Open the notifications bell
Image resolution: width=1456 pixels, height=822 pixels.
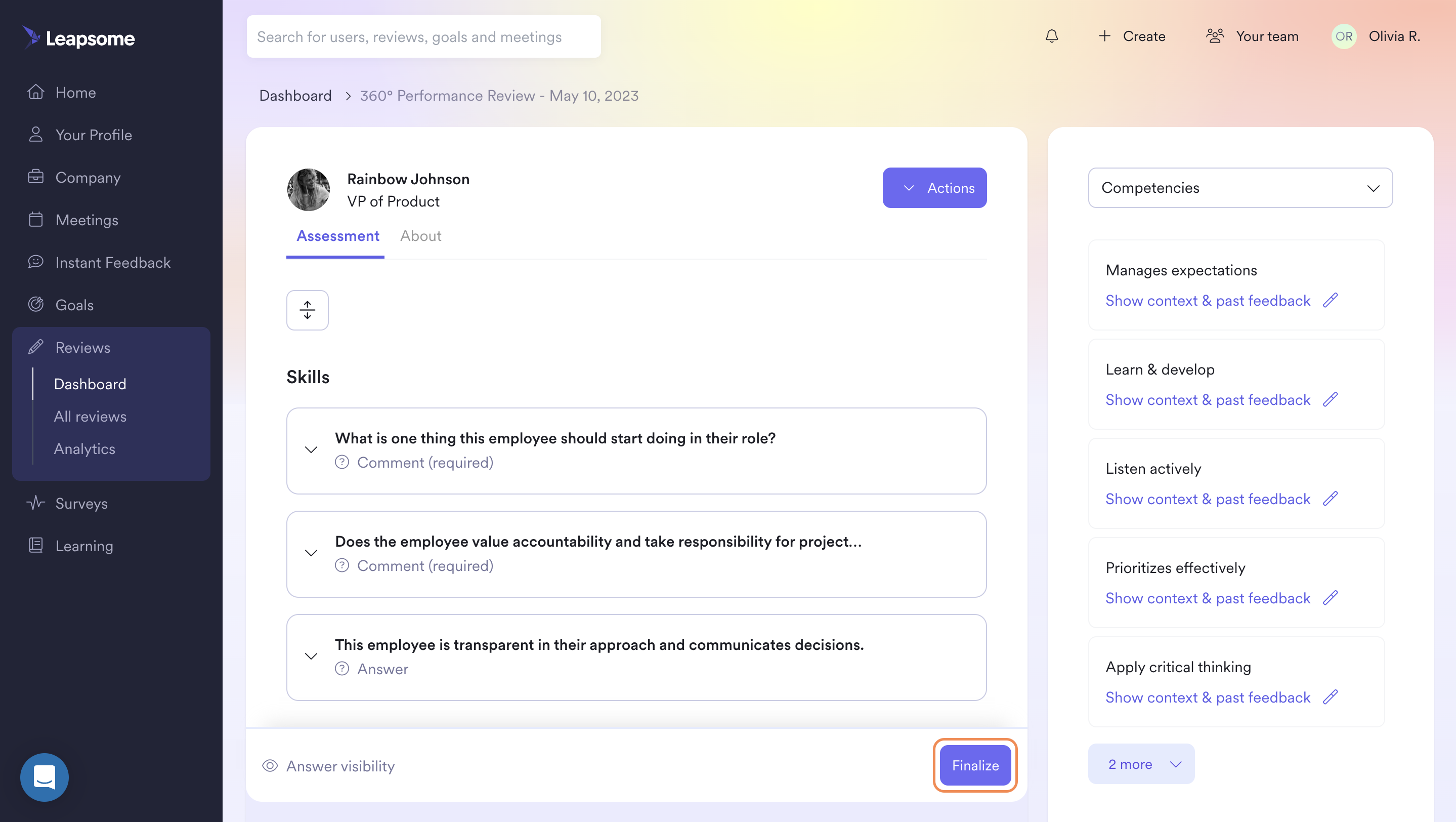tap(1051, 36)
